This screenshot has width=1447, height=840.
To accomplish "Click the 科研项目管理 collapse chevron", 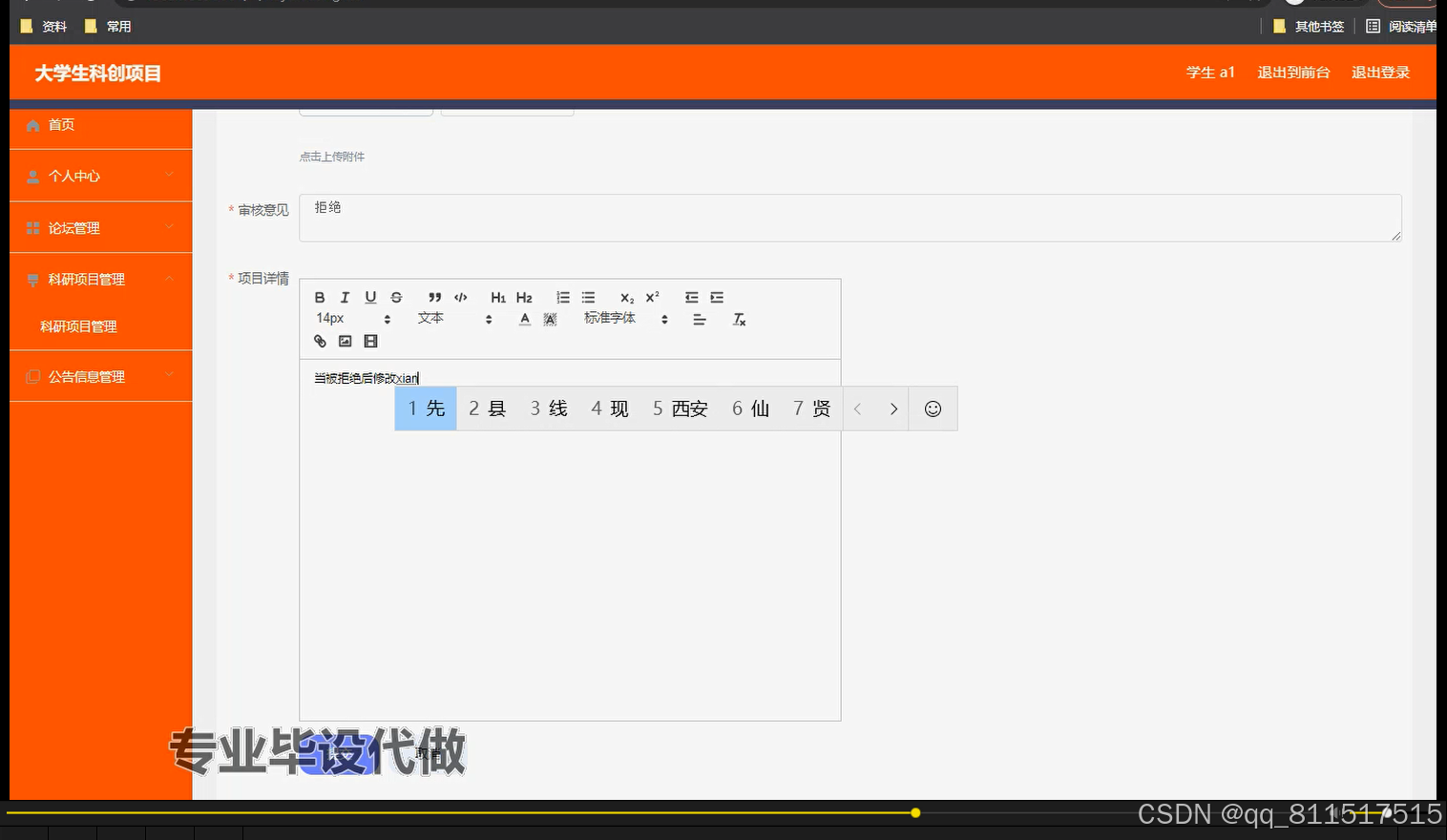I will coord(169,279).
